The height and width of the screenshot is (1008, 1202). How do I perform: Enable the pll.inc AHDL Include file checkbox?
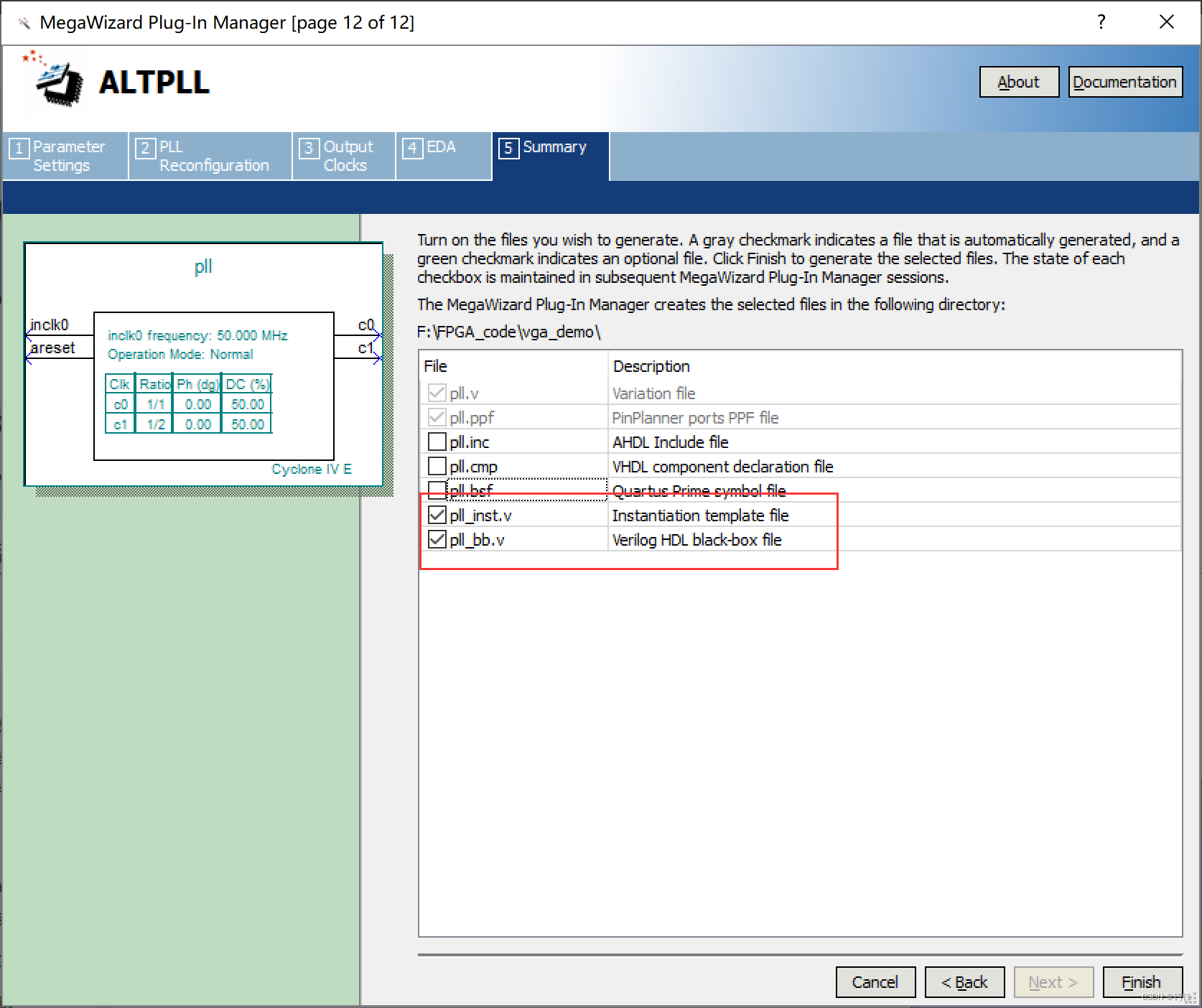point(437,442)
